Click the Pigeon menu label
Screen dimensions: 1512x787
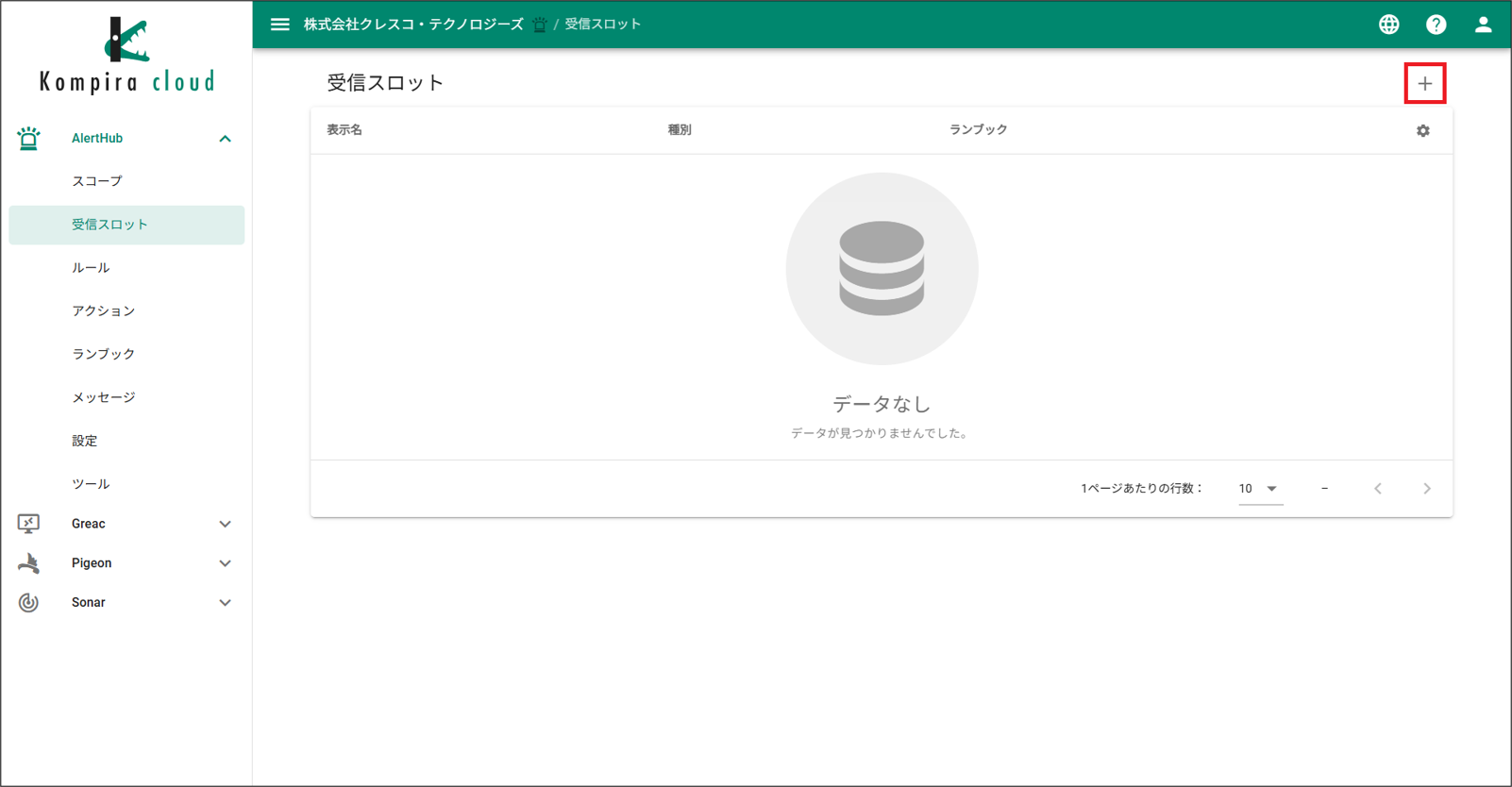[x=92, y=563]
